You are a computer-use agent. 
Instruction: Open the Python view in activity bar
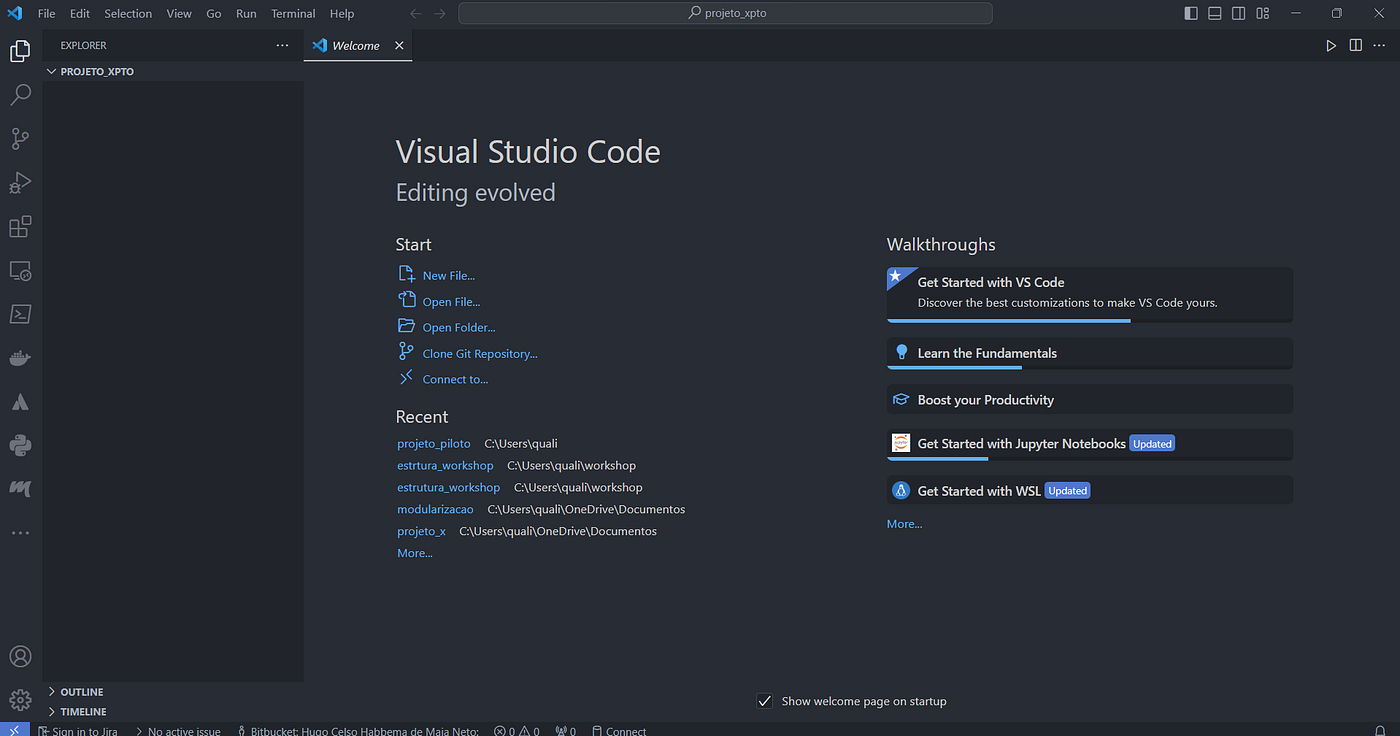pos(20,446)
